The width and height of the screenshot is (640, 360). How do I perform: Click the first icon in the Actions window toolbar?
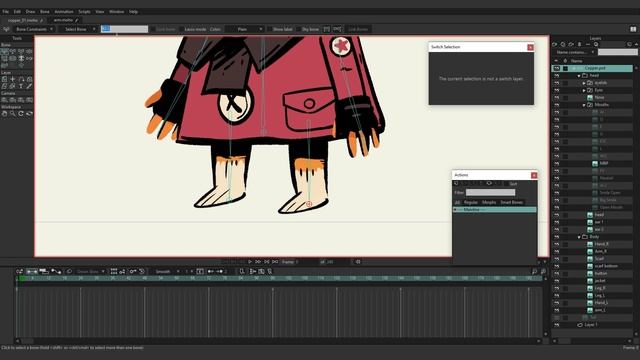pyautogui.click(x=456, y=184)
